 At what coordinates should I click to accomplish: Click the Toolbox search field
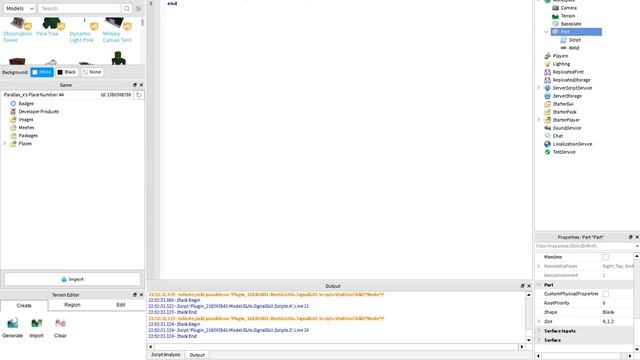tap(80, 8)
